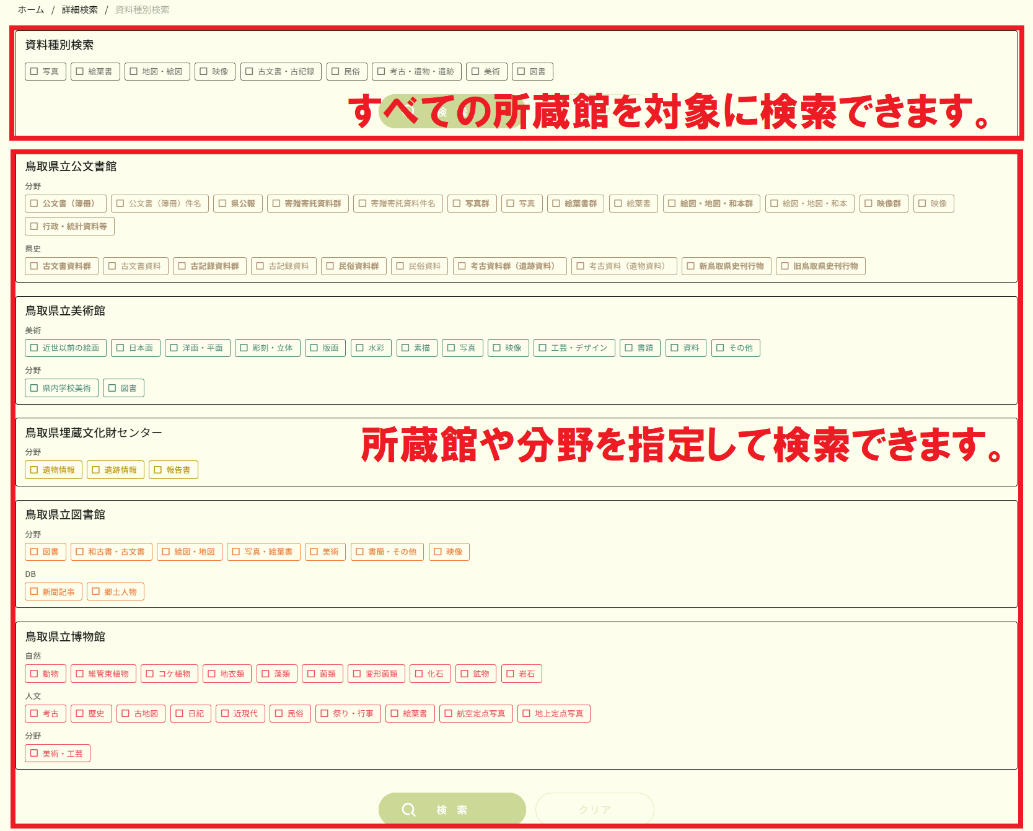Check コケ植物 under 博物館の自然分野
The height and width of the screenshot is (831, 1033).
(x=151, y=673)
